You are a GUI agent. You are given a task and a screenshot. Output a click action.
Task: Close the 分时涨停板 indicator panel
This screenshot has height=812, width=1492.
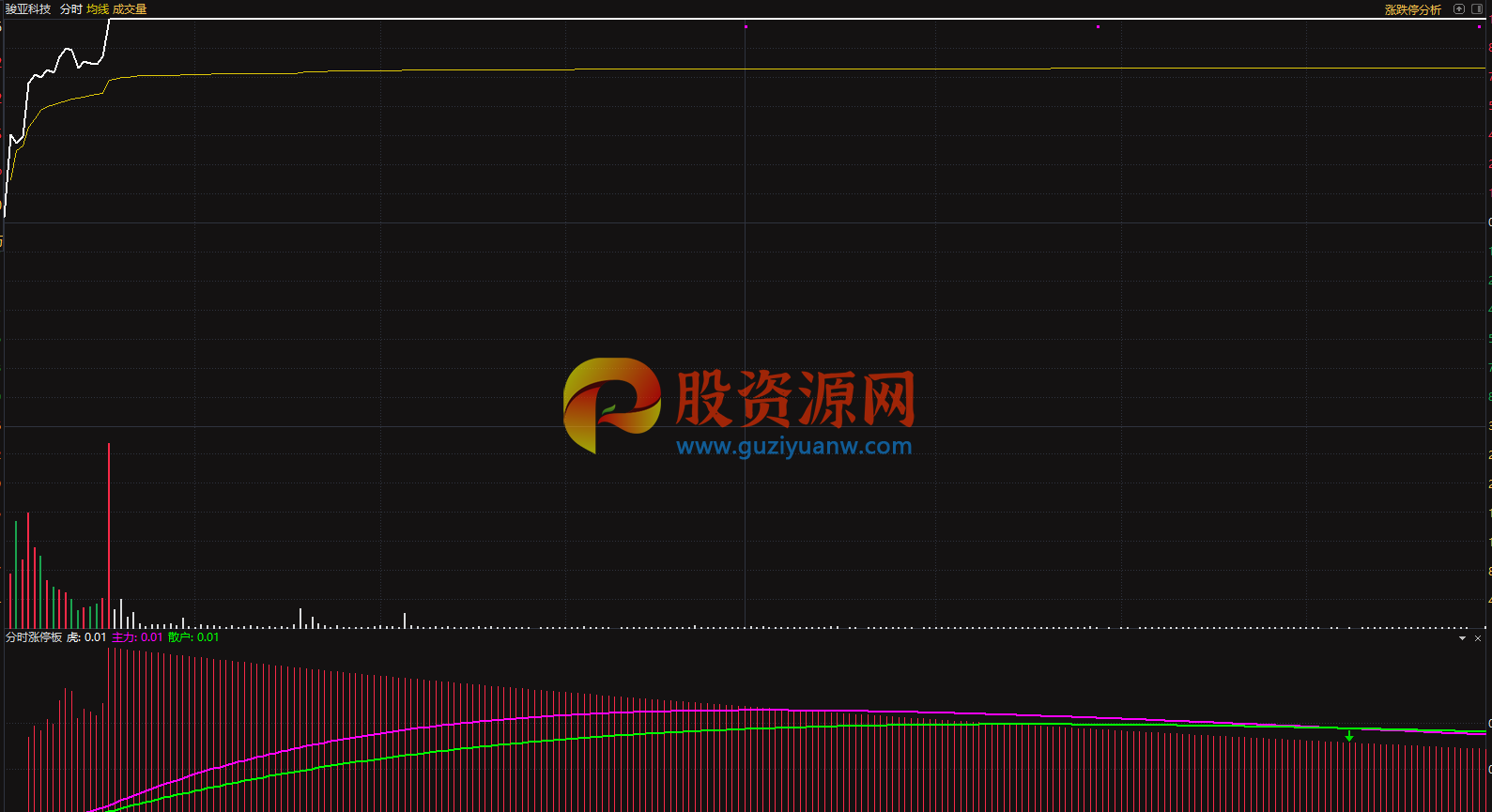pyautogui.click(x=1478, y=638)
